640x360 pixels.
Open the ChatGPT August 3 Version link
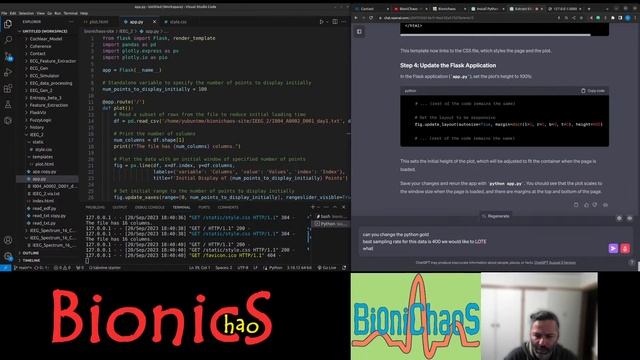[555, 262]
